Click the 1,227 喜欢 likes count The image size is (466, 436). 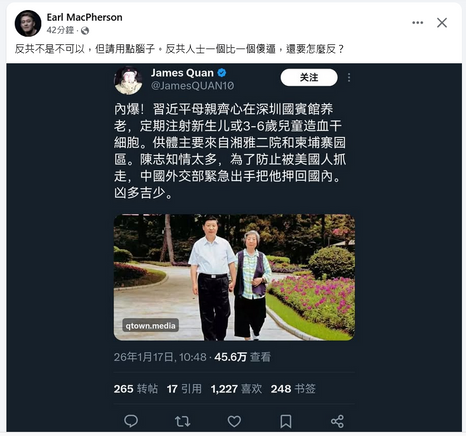[236, 389]
